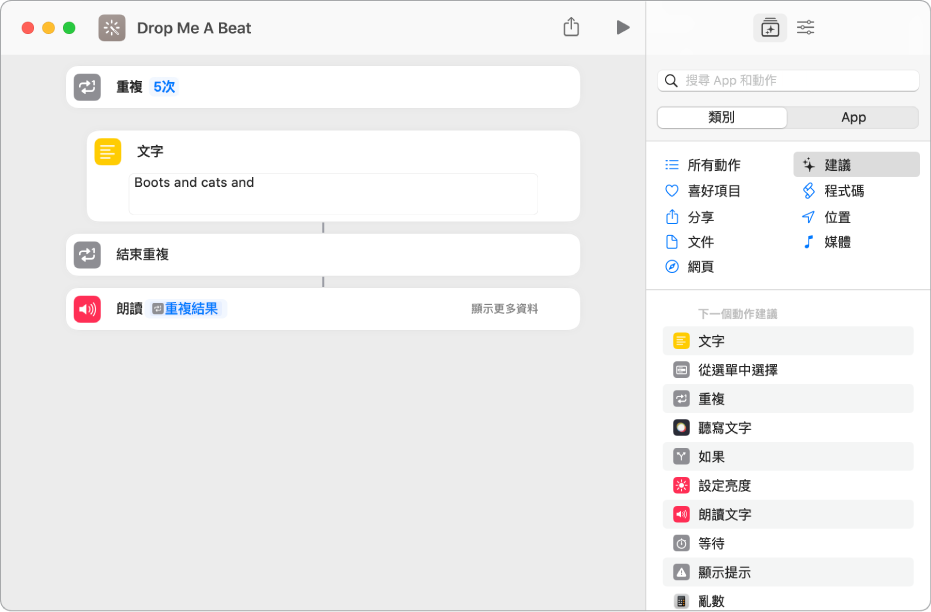Image resolution: width=931 pixels, height=612 pixels.
Task: Add the suggested 朗讀文字 action
Action: pyautogui.click(x=788, y=515)
